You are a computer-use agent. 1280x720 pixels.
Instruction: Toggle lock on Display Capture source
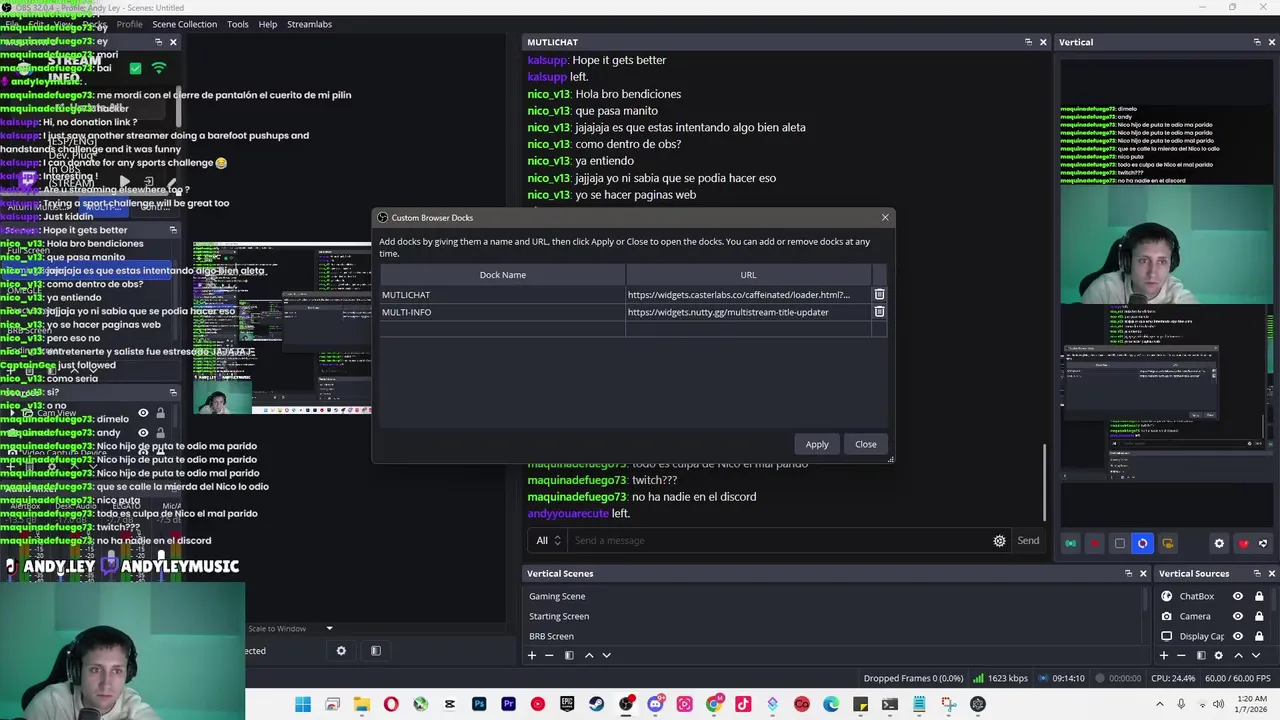[x=1259, y=636]
